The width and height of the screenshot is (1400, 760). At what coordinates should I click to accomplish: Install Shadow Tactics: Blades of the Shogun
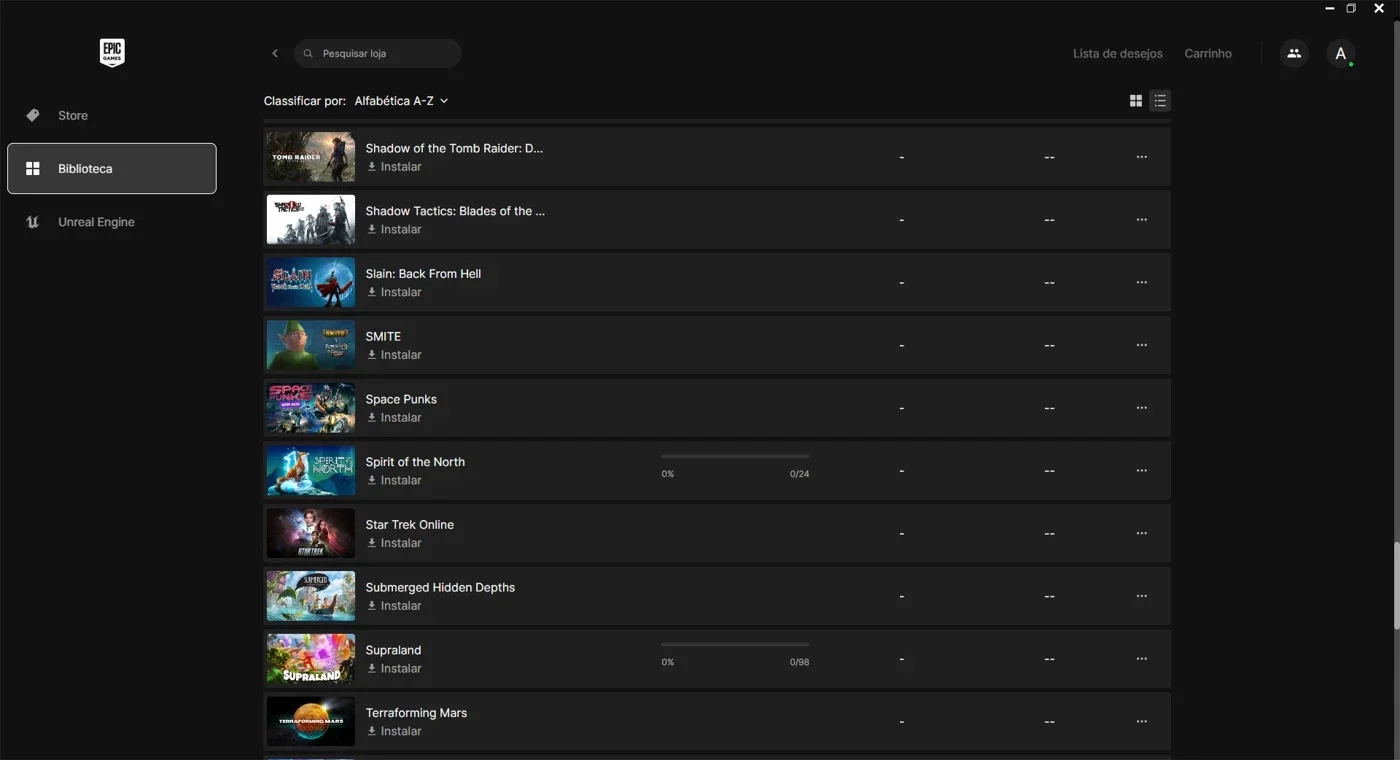coord(394,230)
